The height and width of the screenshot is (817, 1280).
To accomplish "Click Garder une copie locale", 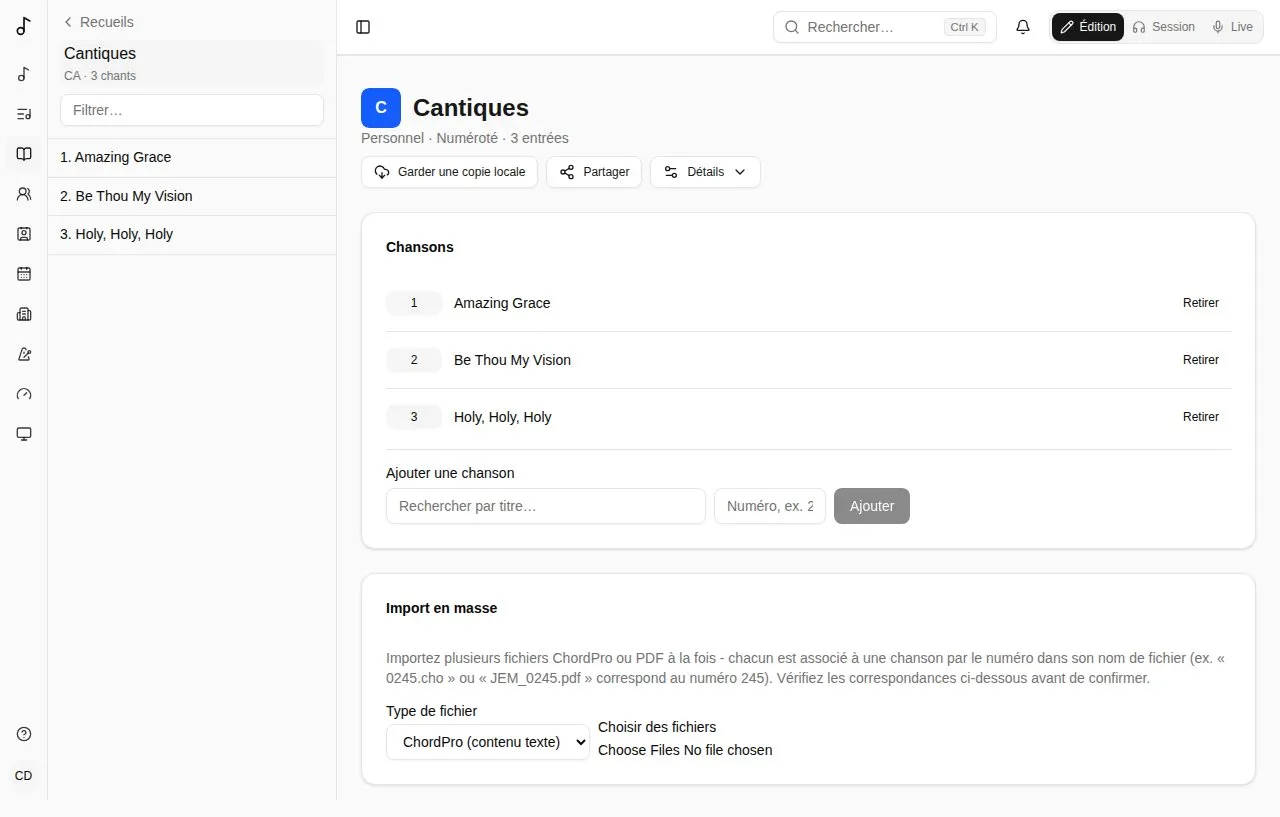I will pyautogui.click(x=450, y=172).
